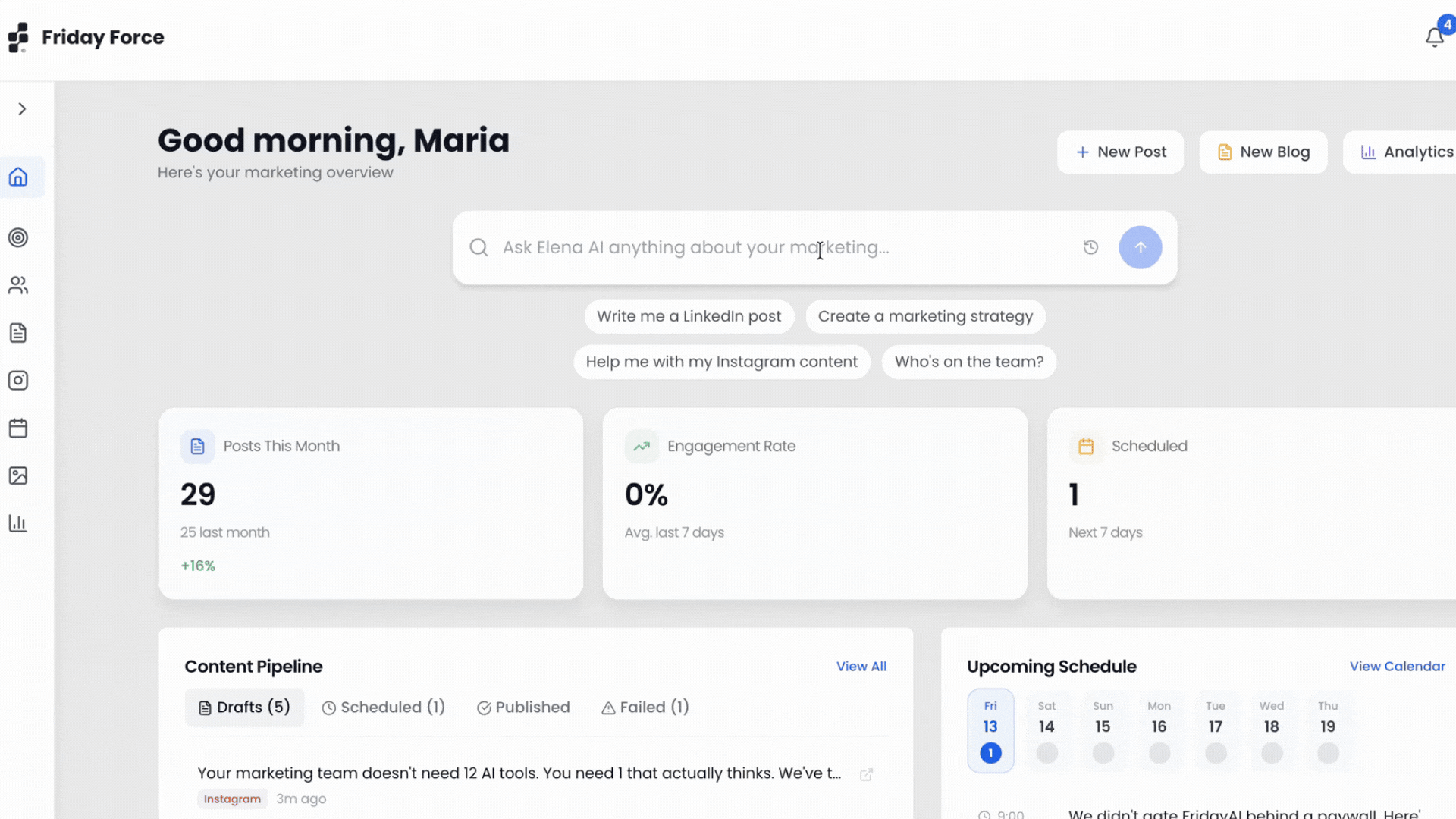Click the View Calendar link
Image resolution: width=1456 pixels, height=819 pixels.
1397,667
